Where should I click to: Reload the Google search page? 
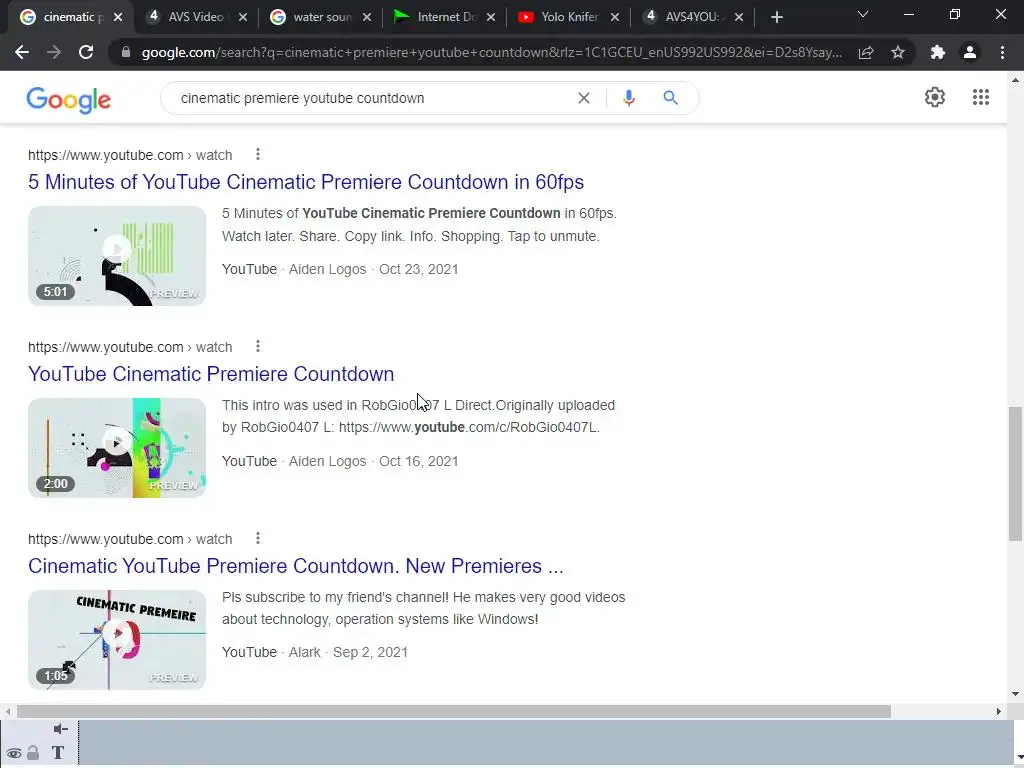tap(86, 52)
